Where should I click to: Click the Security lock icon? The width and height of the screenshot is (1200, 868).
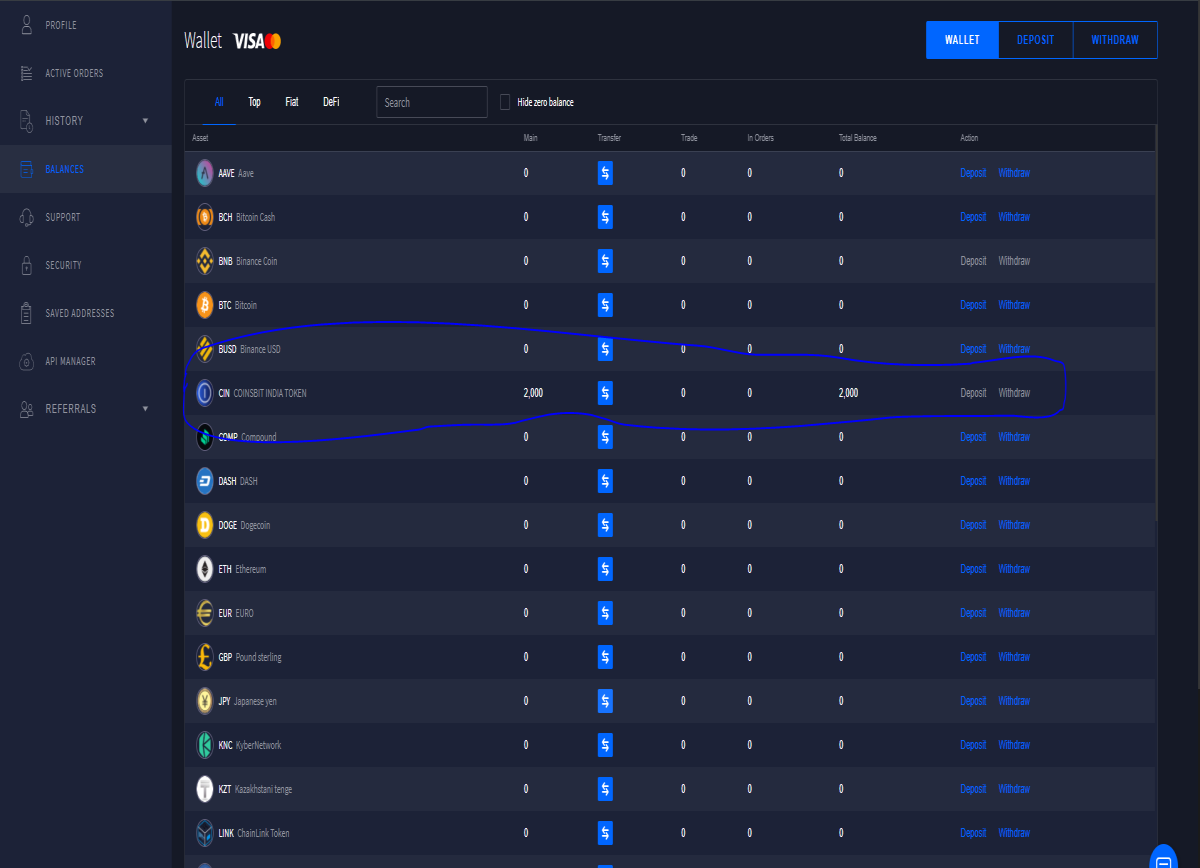point(27,265)
